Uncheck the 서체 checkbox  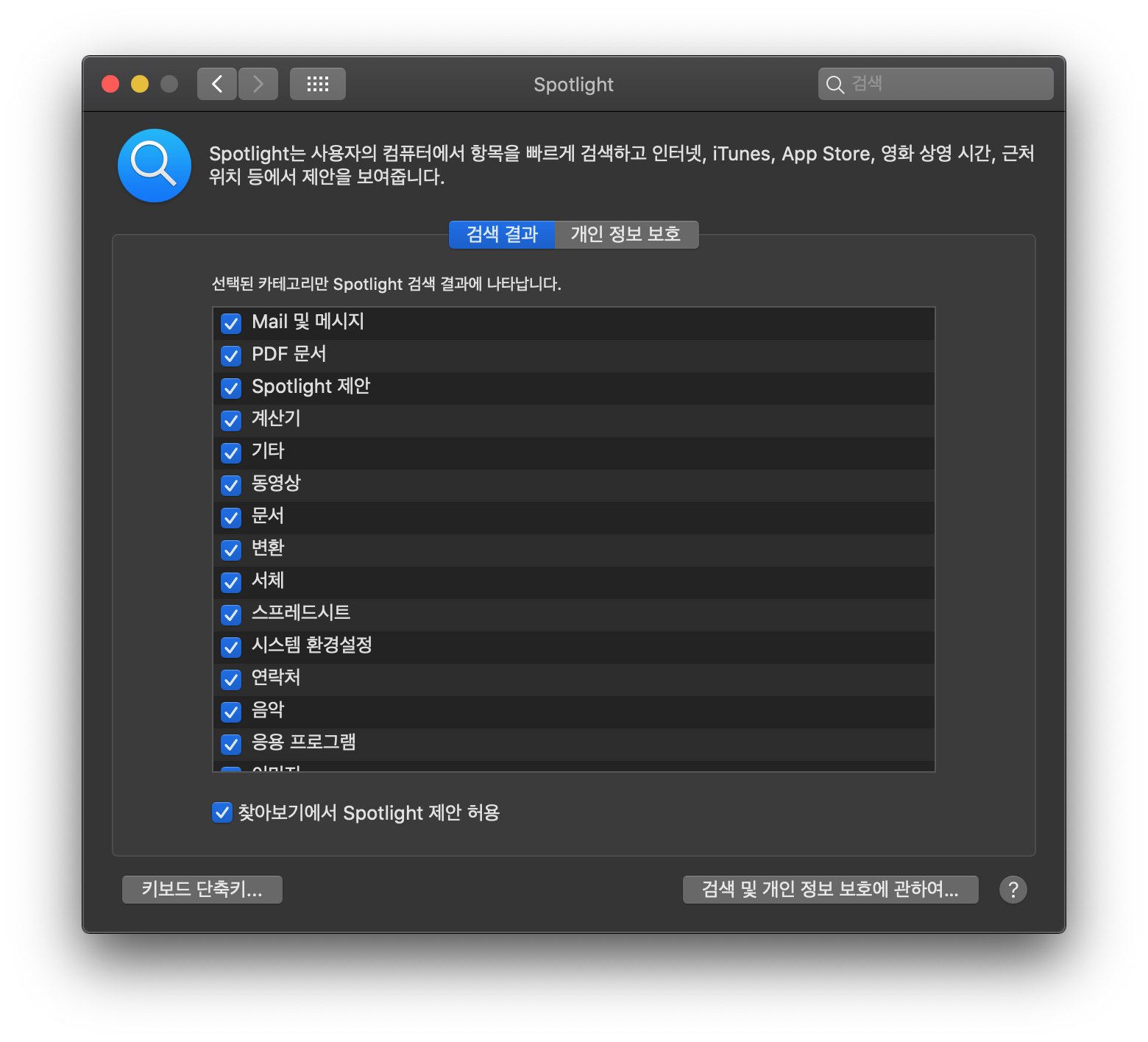point(231,582)
